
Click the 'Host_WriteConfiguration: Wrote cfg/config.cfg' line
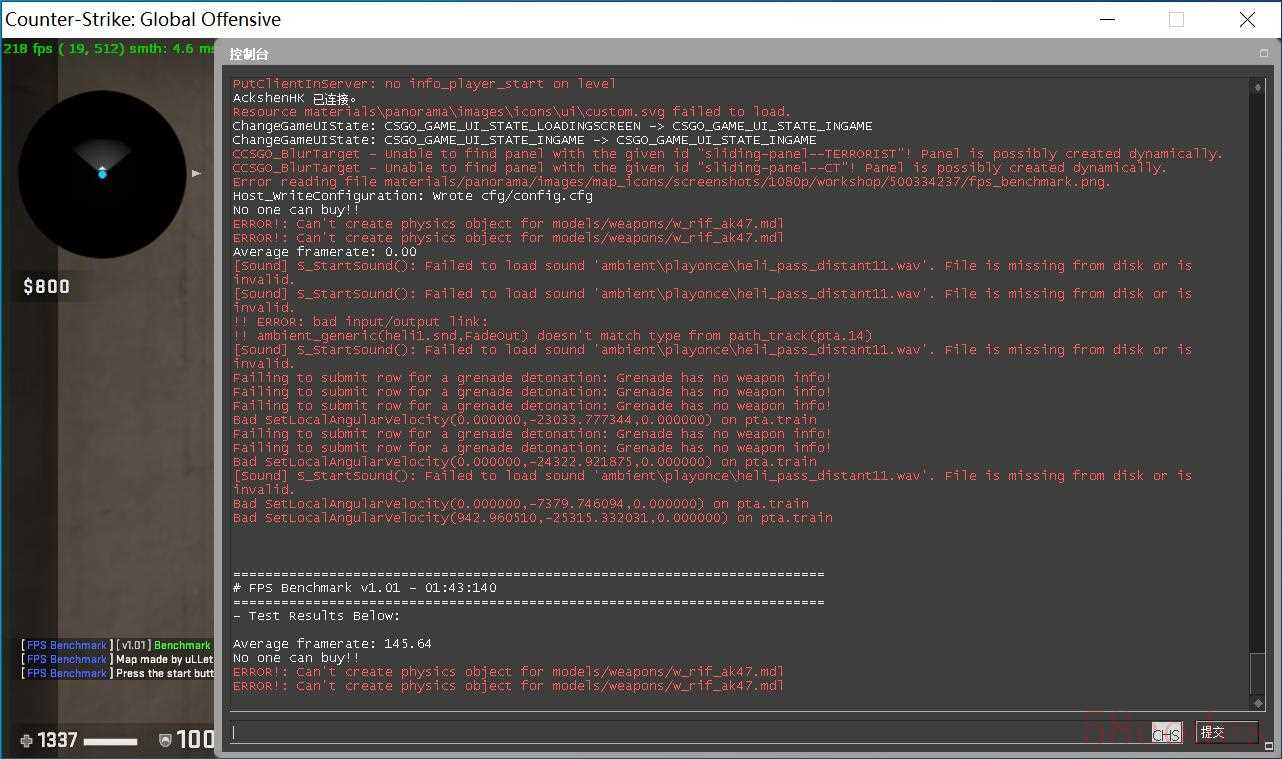click(x=412, y=196)
